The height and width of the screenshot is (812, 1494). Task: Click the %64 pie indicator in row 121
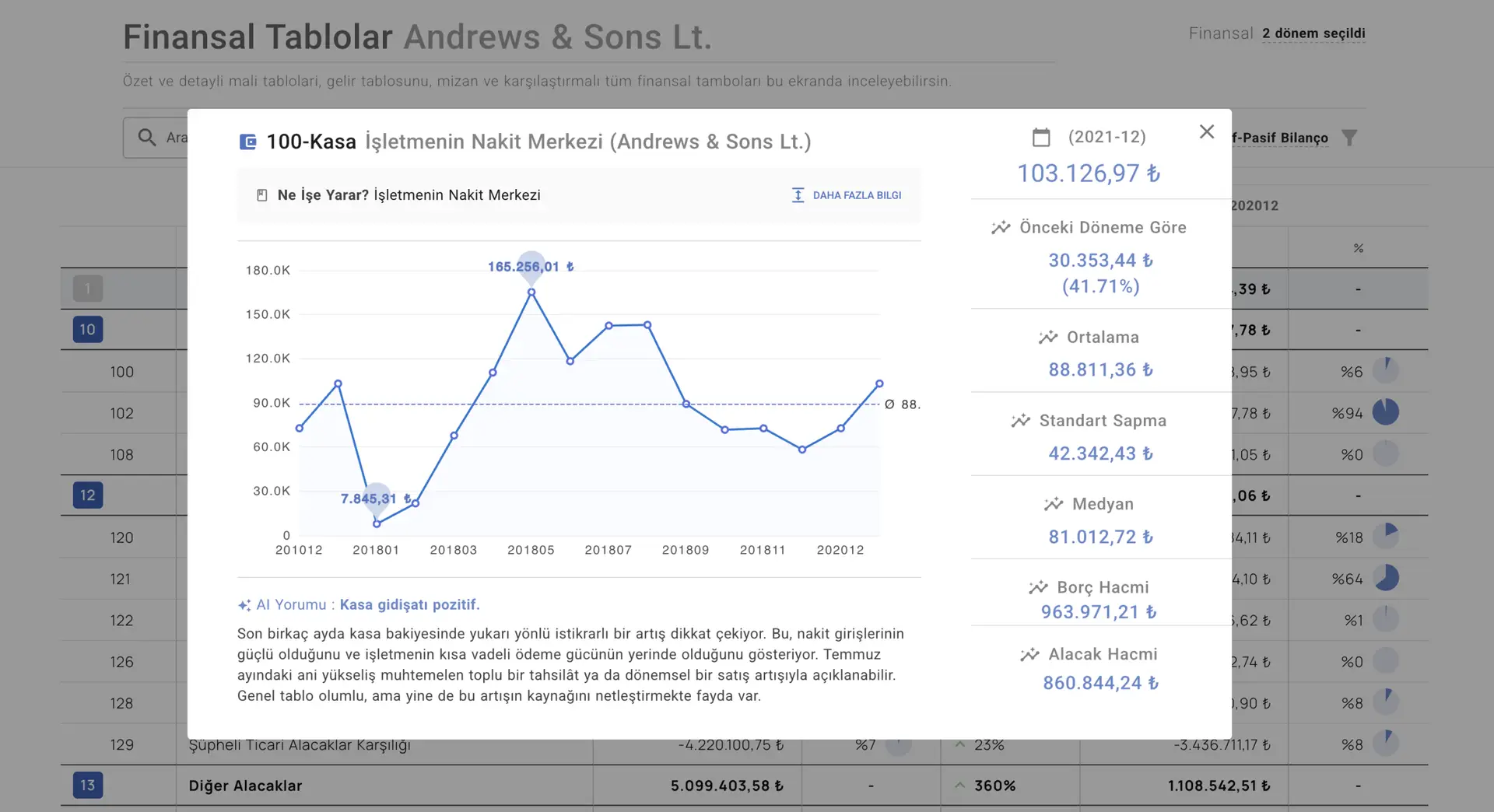(1385, 579)
